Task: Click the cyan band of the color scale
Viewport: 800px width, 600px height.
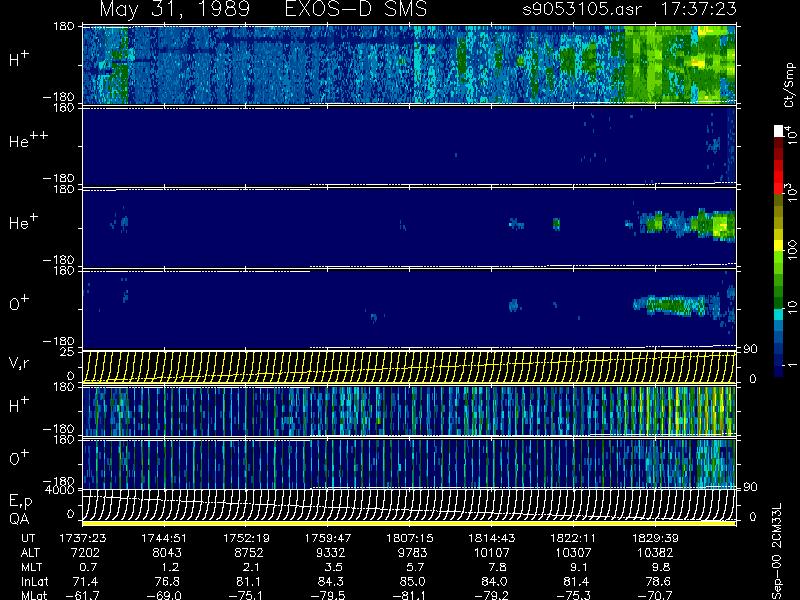Action: [779, 315]
